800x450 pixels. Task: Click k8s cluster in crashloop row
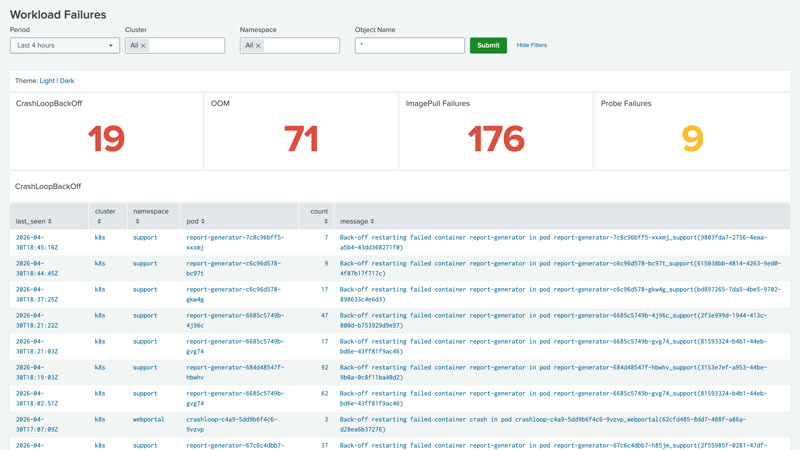click(x=99, y=419)
